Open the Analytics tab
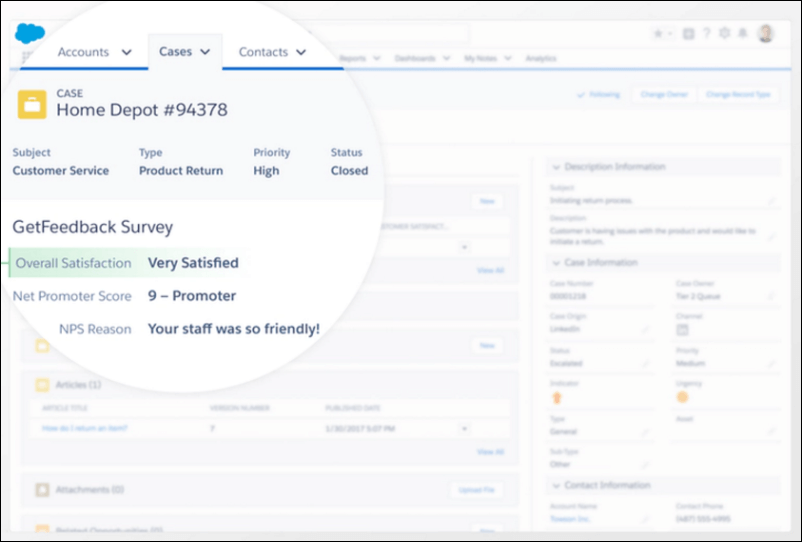This screenshot has width=802, height=542. click(541, 58)
